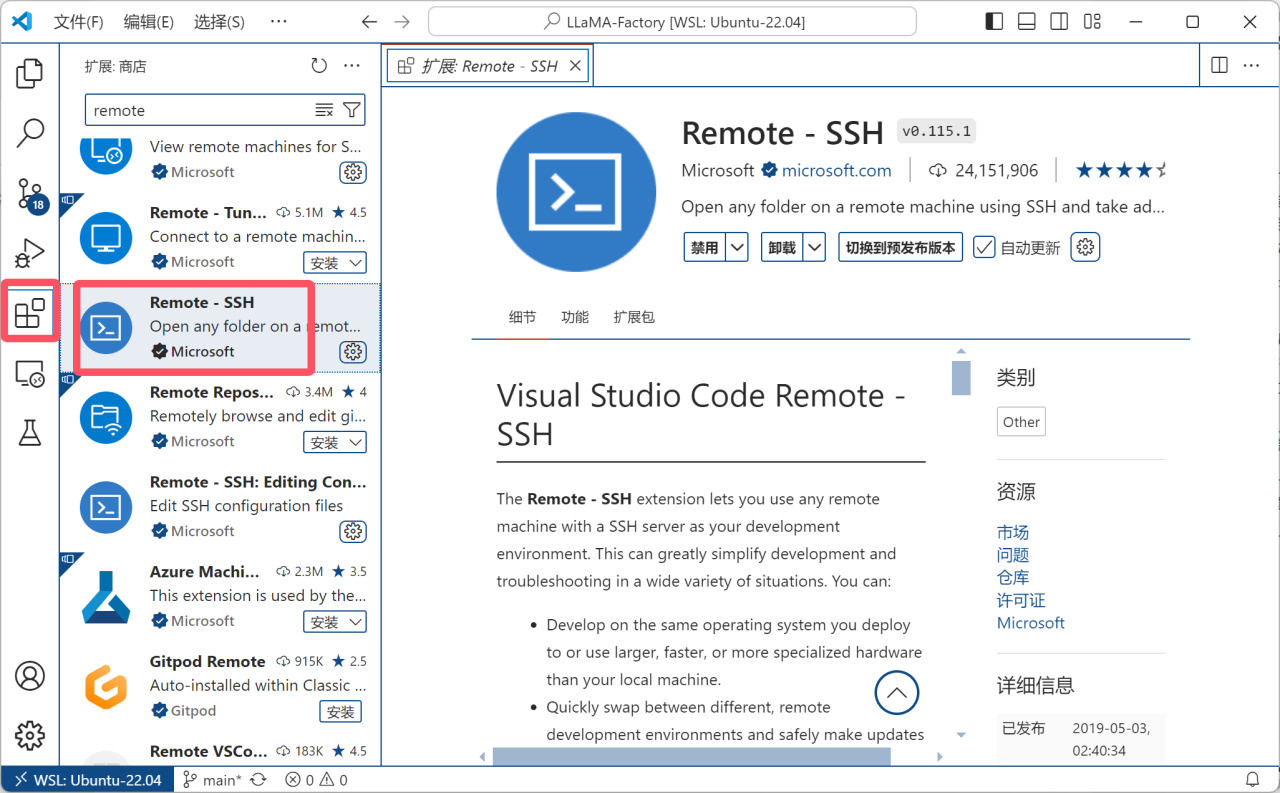Clear the extension search results

[325, 110]
